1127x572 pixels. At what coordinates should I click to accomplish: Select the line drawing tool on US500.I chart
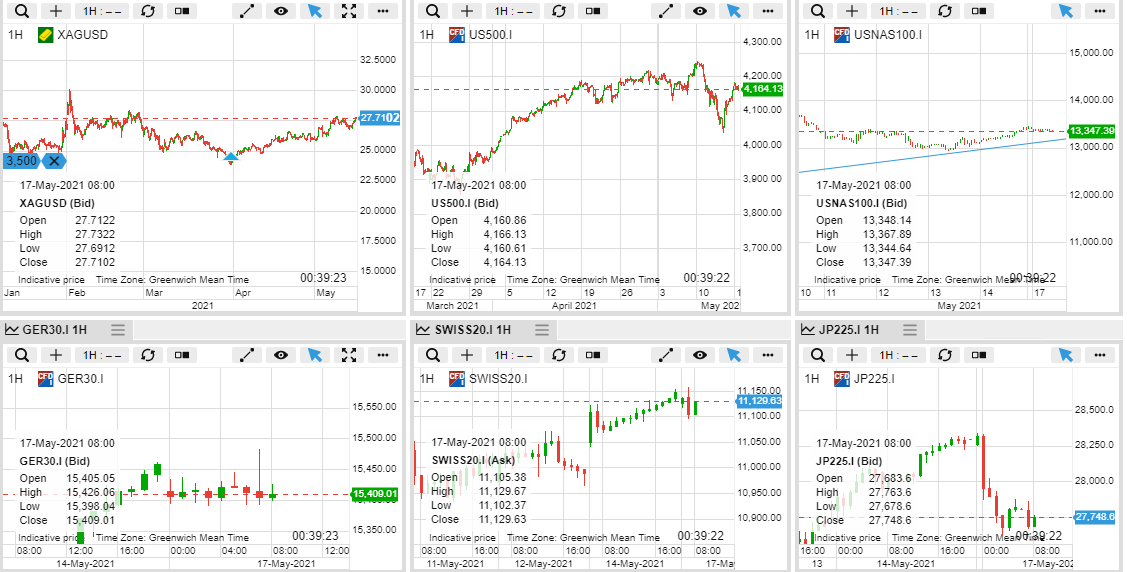tap(666, 11)
